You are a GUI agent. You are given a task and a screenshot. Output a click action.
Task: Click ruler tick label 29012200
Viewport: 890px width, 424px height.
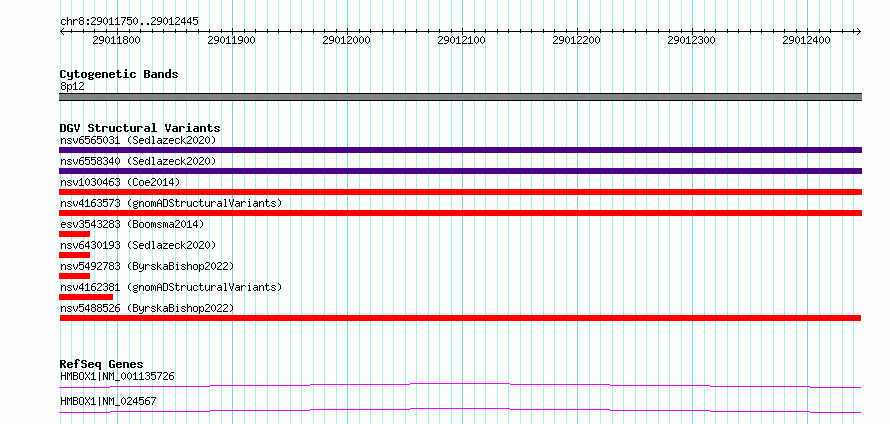point(577,40)
